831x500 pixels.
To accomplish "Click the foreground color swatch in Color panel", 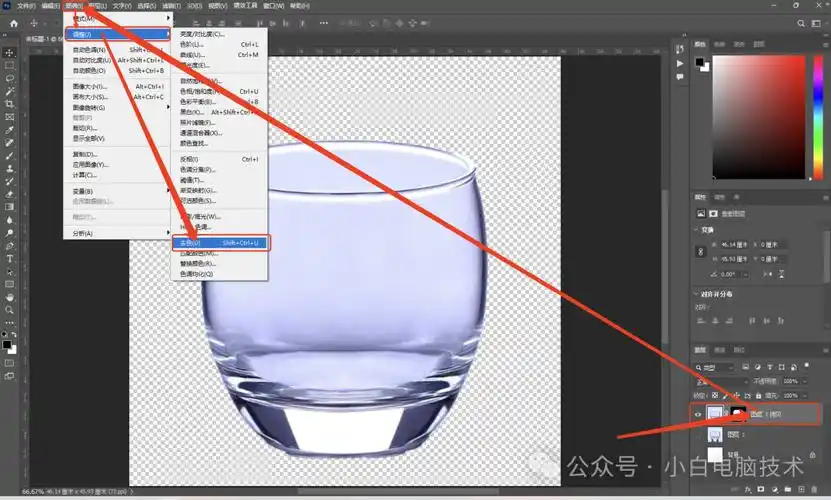I will coord(700,62).
